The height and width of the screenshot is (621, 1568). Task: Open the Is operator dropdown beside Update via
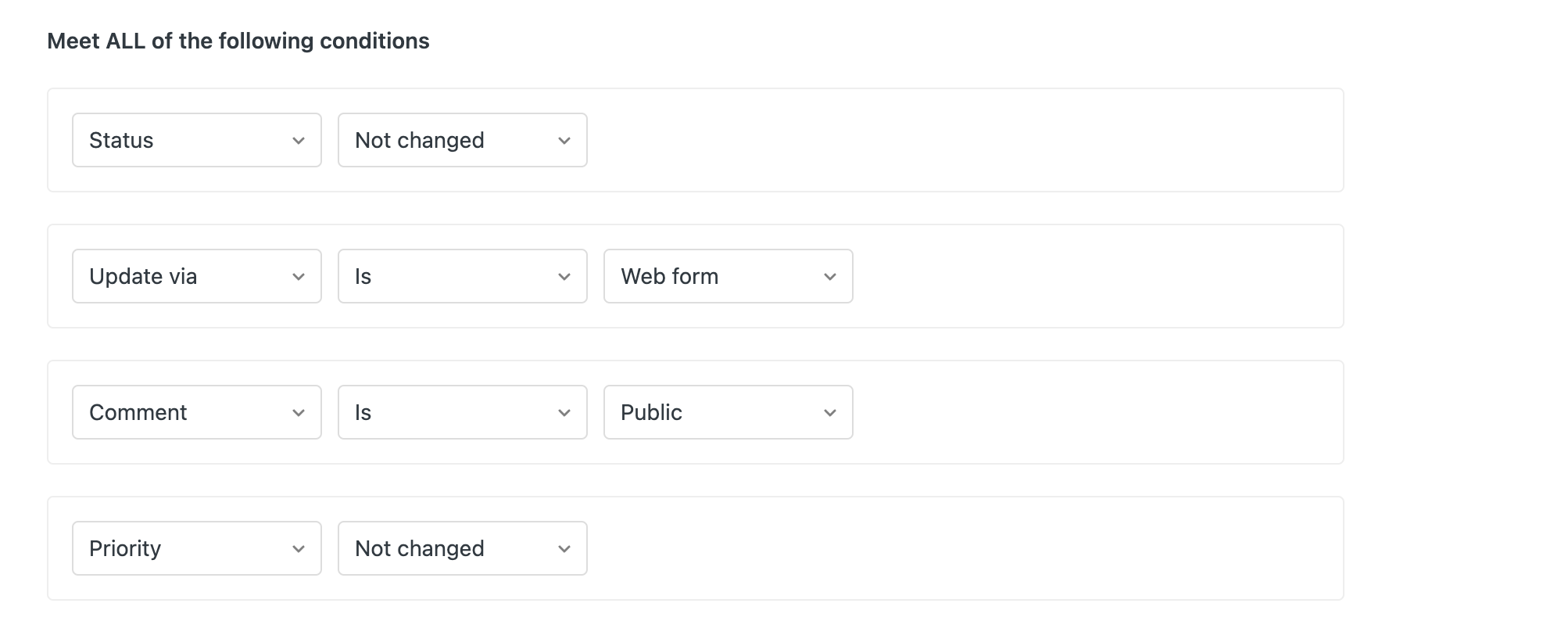click(462, 276)
